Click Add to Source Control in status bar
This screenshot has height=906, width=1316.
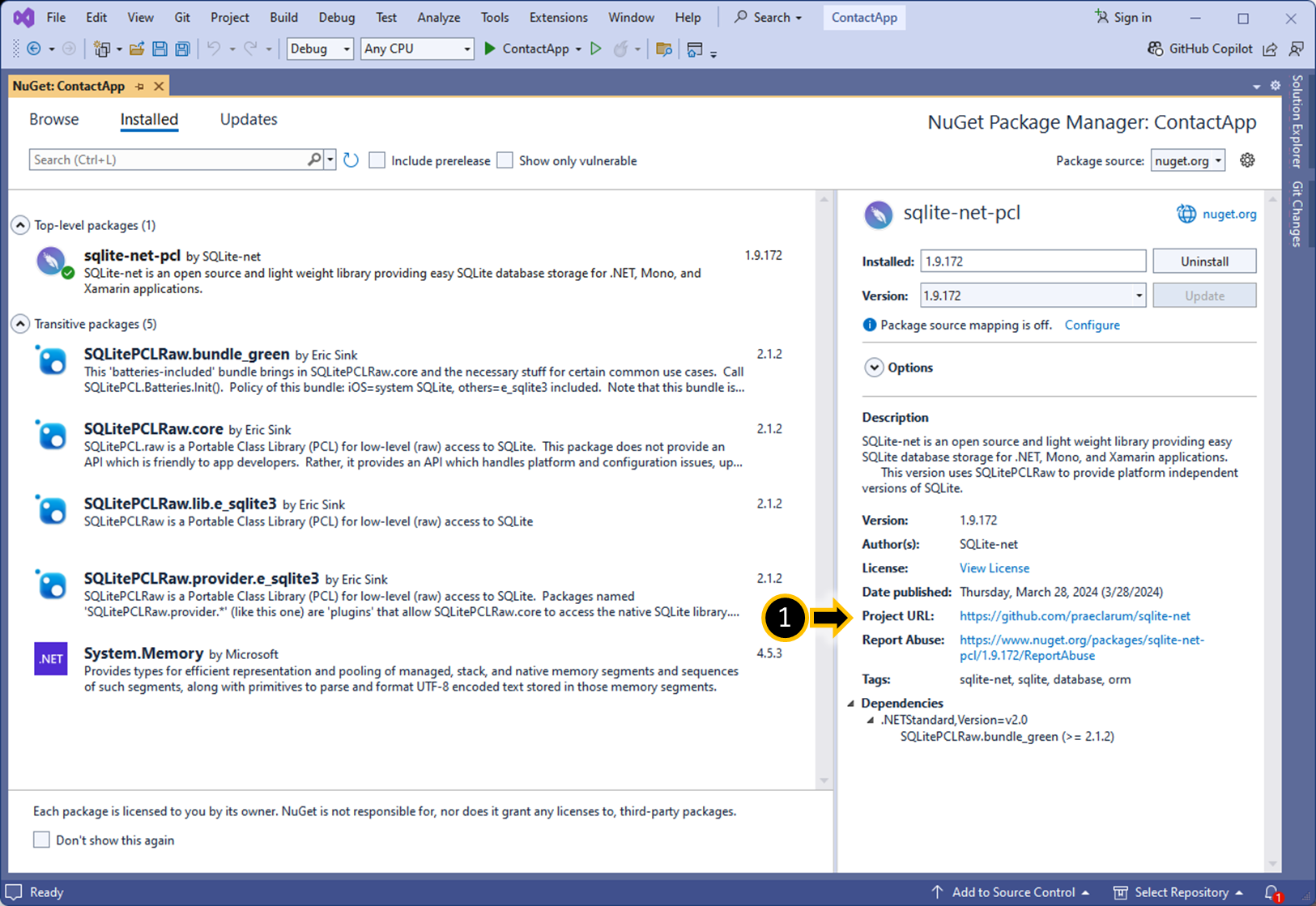(x=1011, y=892)
